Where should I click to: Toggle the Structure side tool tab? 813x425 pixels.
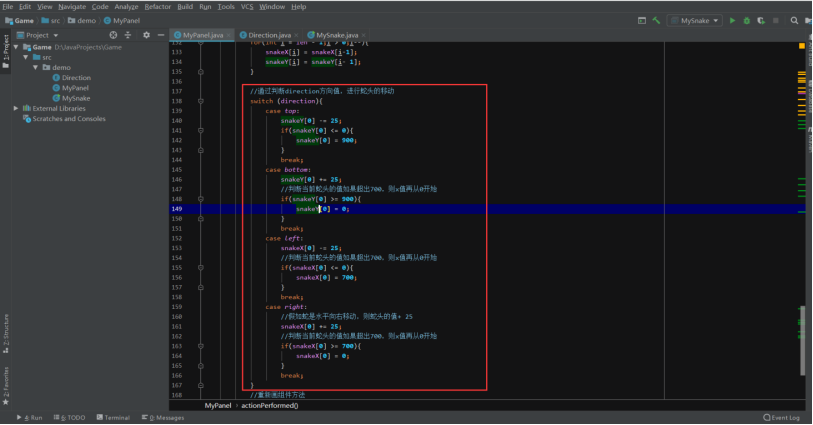6,333
